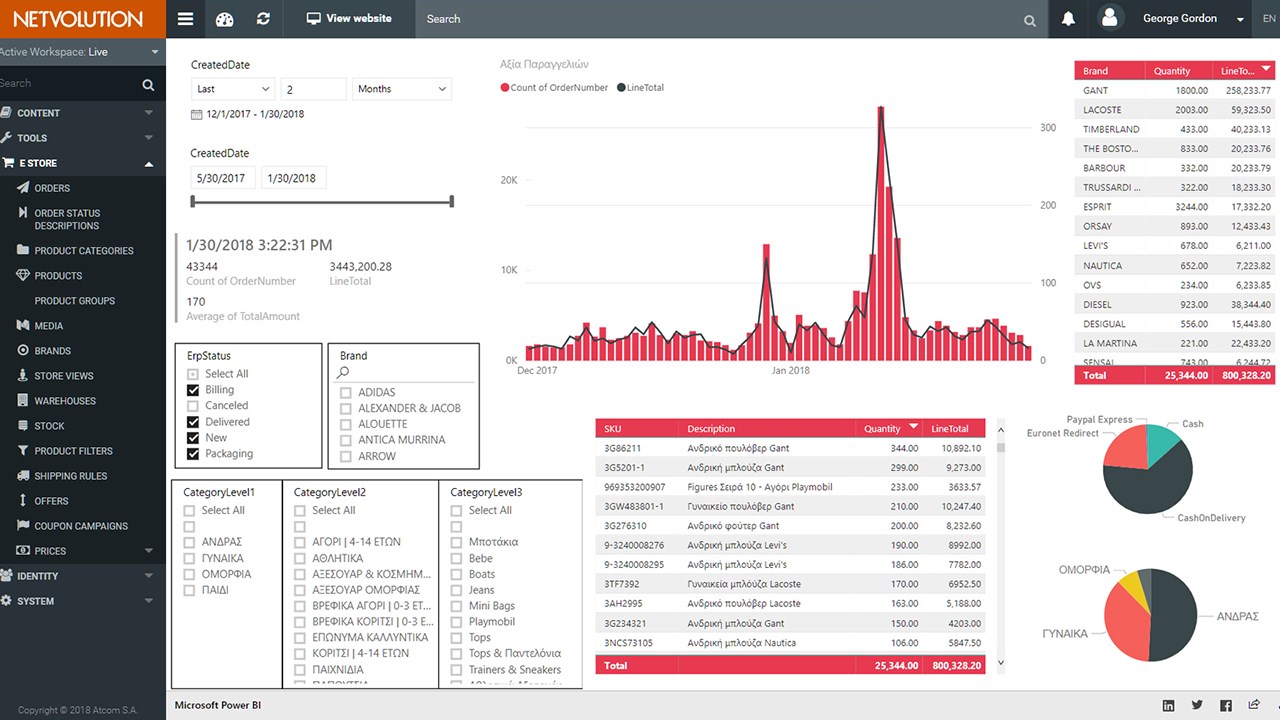Check the Jeans CategoryLevel3 checkbox
The height and width of the screenshot is (720, 1280).
pyautogui.click(x=456, y=590)
